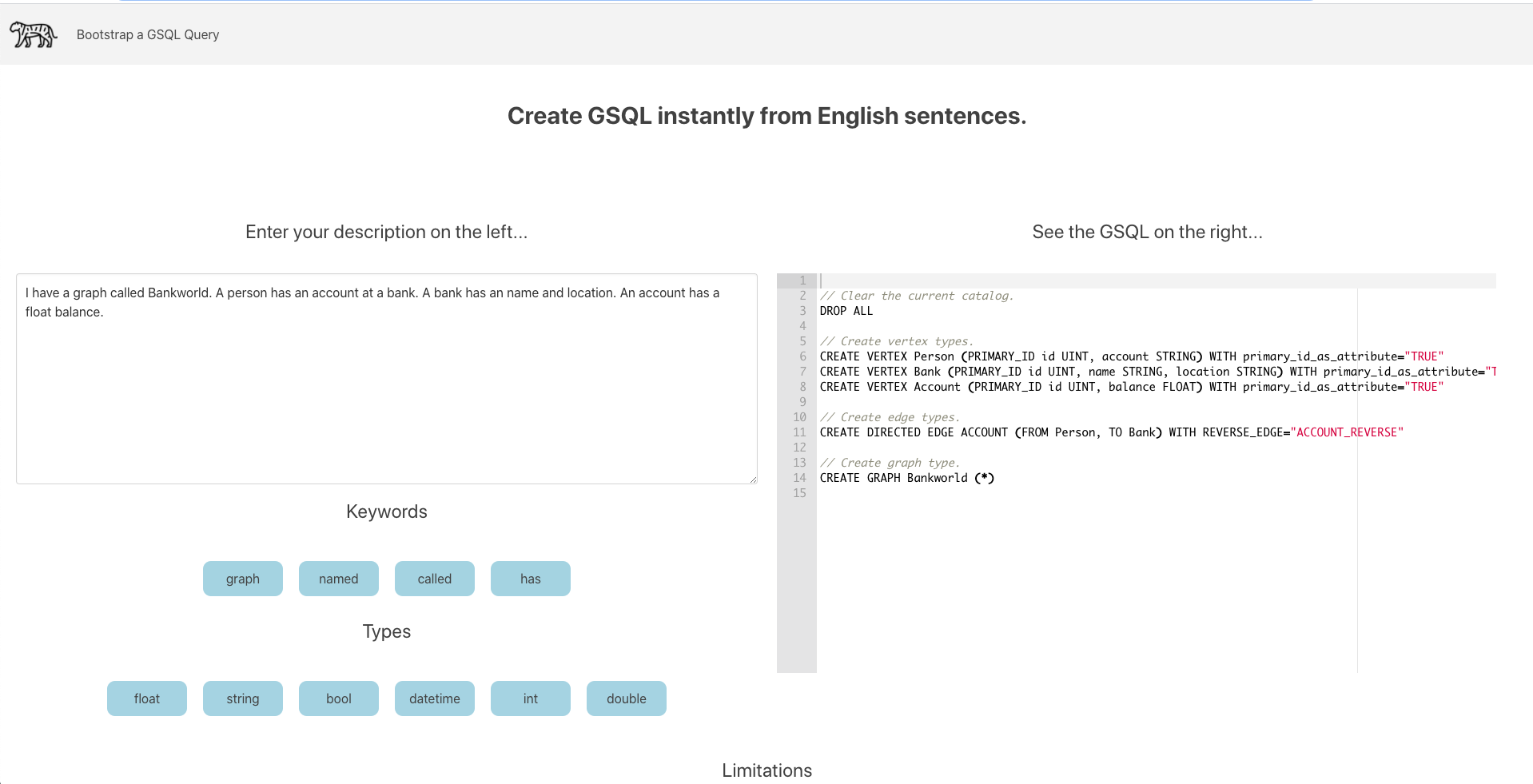Click the Clear the current catalog comment

pos(917,296)
